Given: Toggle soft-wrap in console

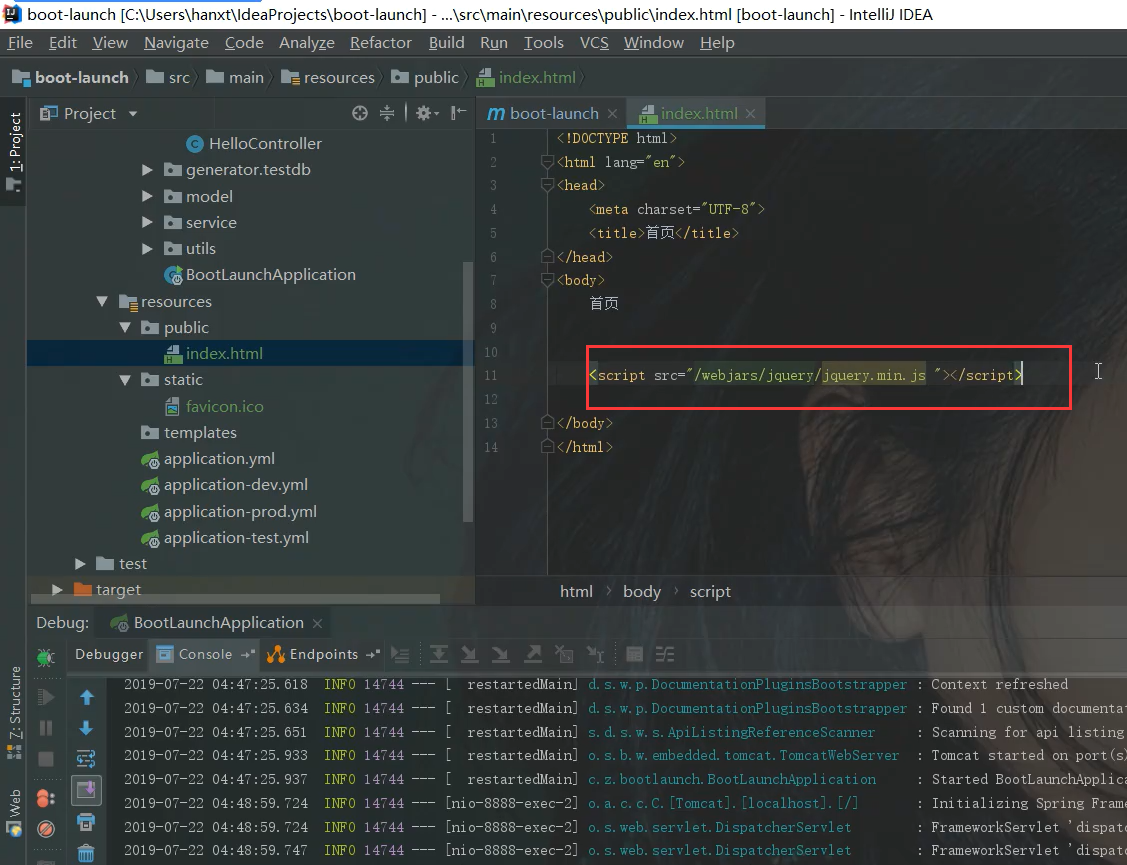Looking at the screenshot, I should point(86,759).
